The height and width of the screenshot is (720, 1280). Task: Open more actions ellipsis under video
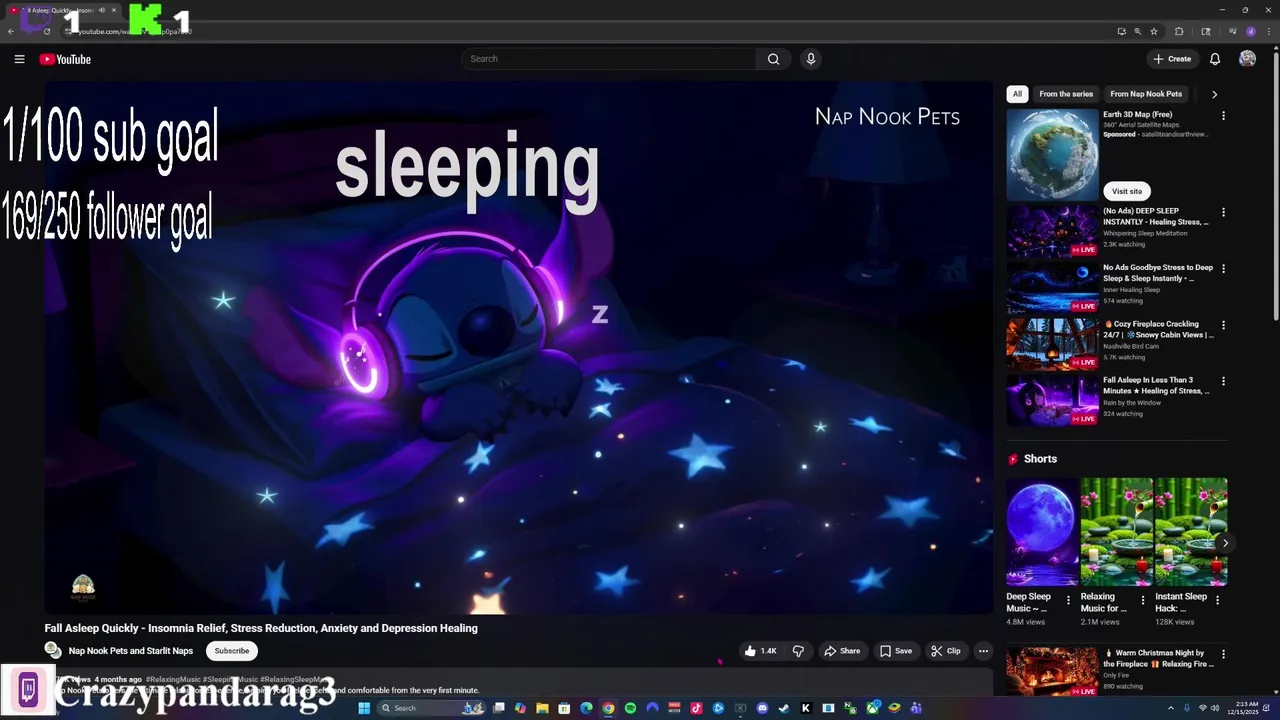(983, 651)
